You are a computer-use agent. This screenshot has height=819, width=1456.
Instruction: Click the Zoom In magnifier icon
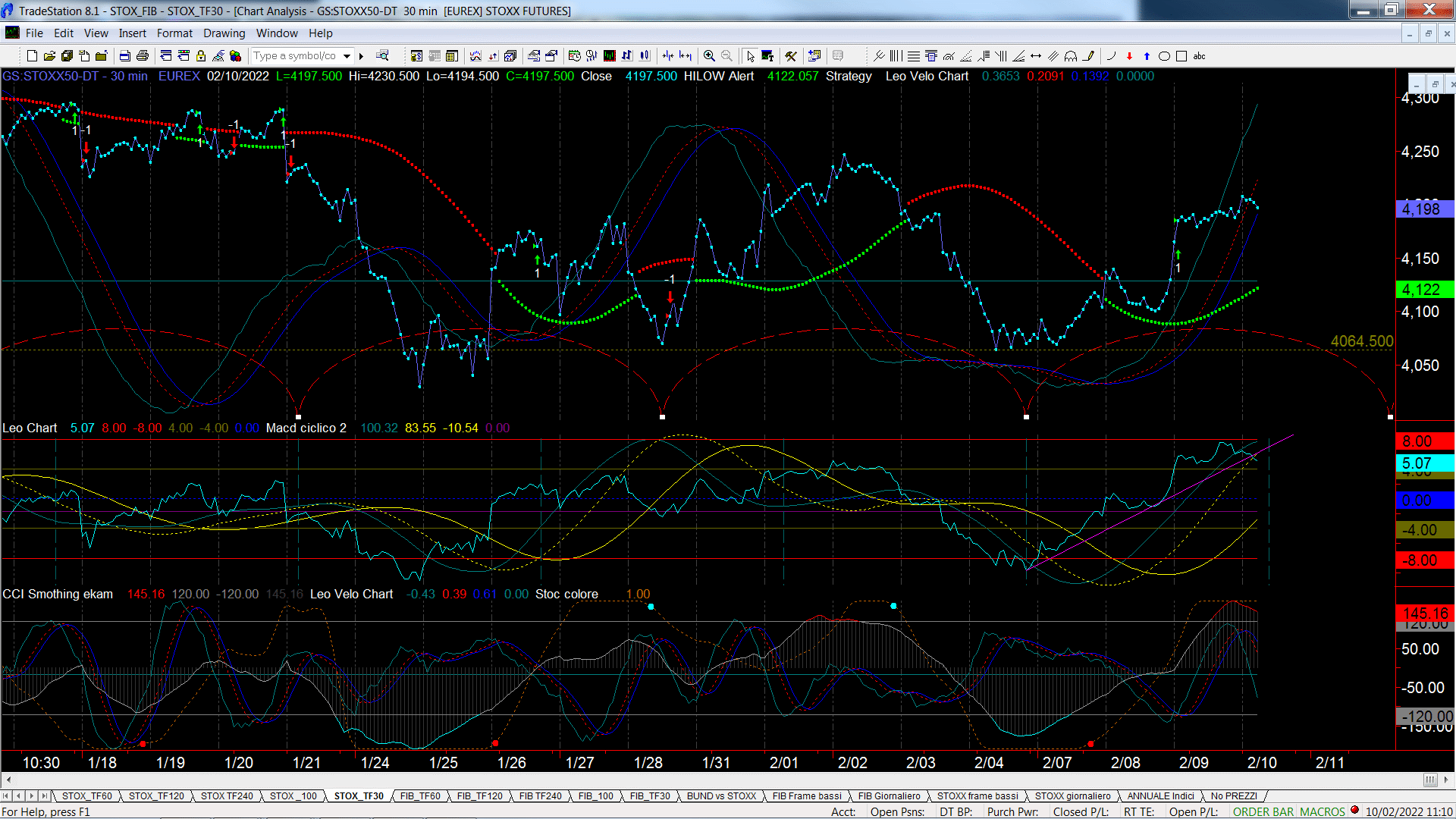click(709, 56)
